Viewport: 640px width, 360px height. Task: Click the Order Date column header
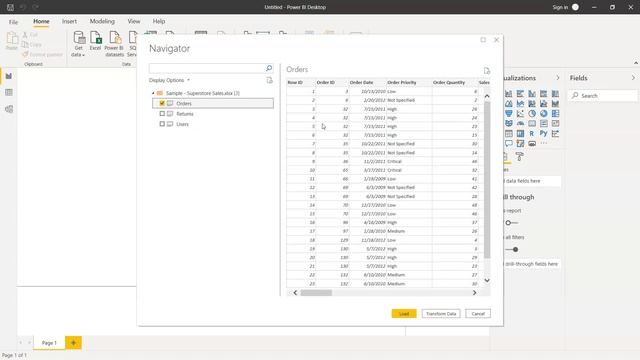point(367,82)
